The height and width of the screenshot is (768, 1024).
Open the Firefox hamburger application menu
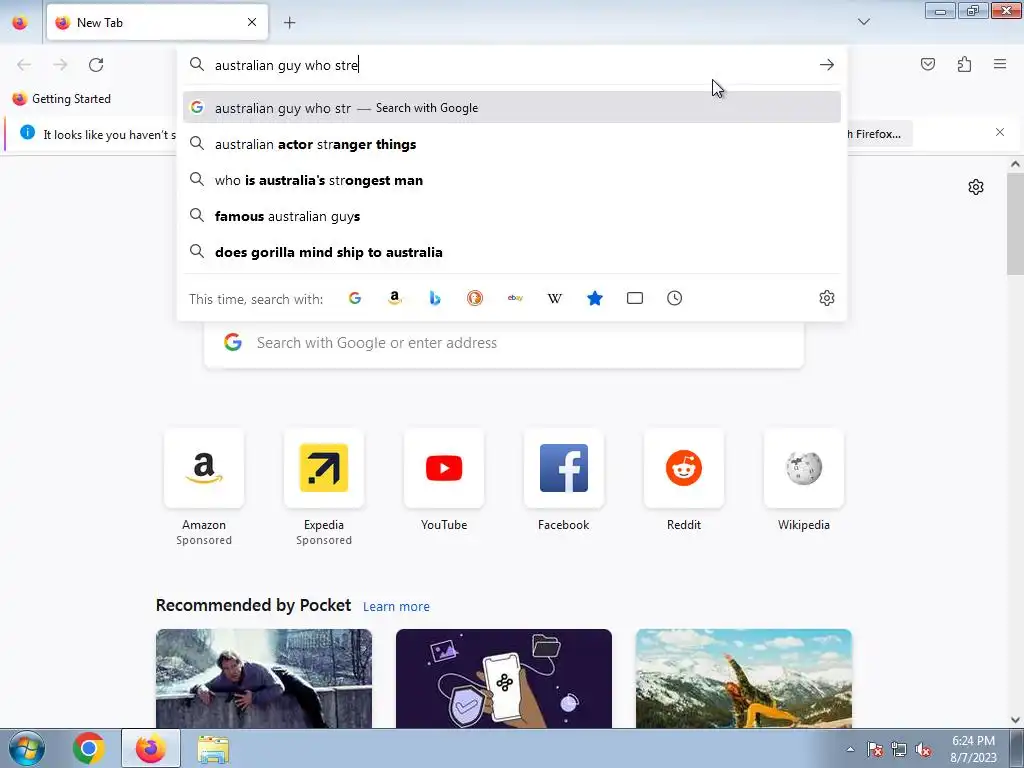pyautogui.click(x=1000, y=64)
